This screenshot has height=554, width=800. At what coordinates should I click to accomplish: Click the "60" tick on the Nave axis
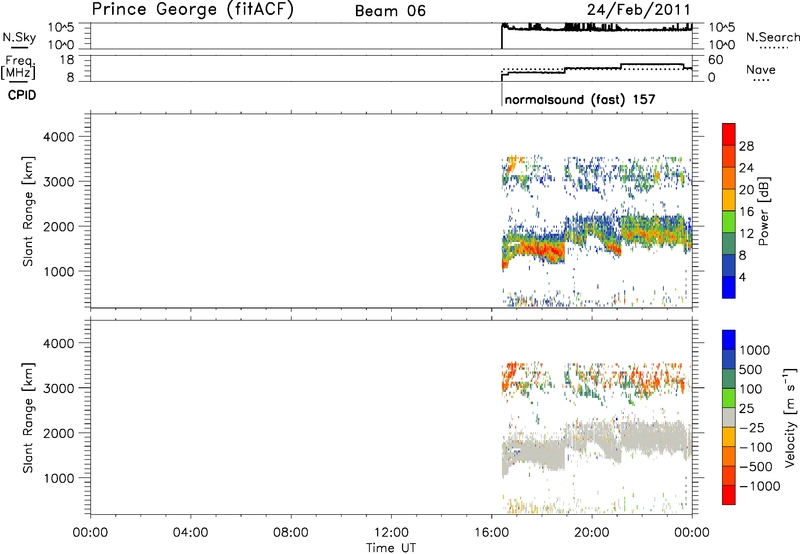(716, 60)
